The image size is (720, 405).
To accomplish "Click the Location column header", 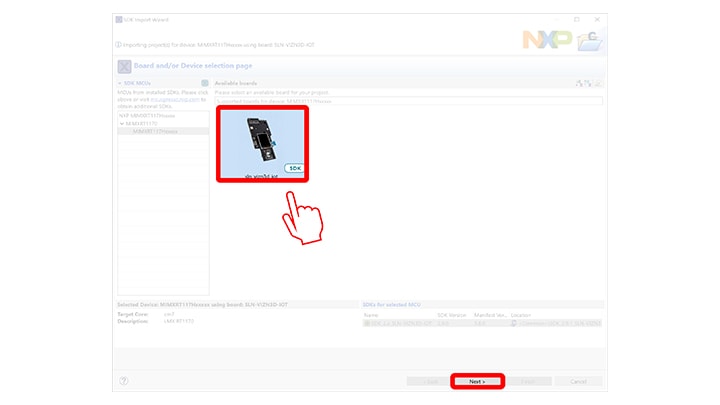I will click(522, 314).
